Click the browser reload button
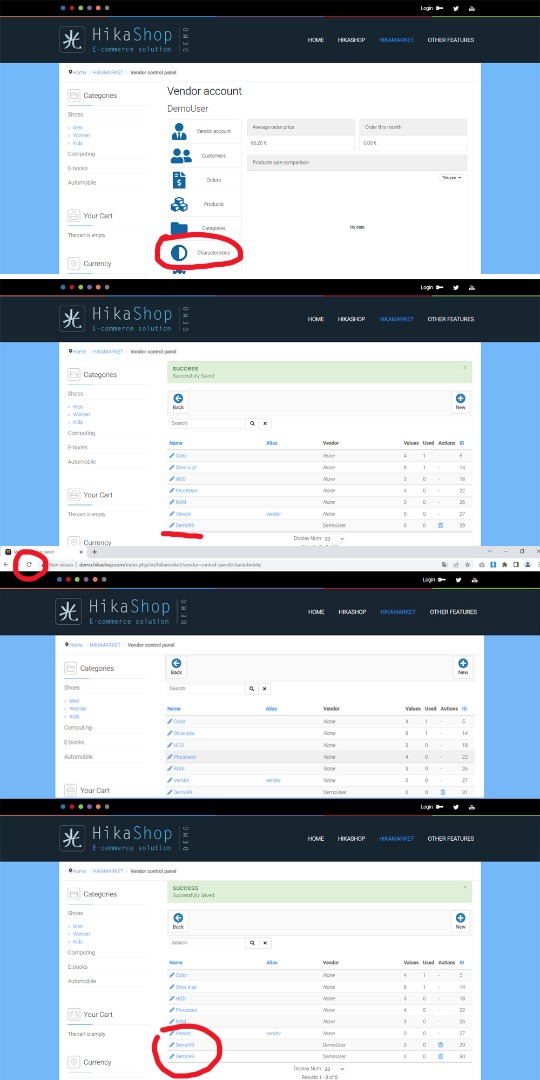 coord(29,564)
